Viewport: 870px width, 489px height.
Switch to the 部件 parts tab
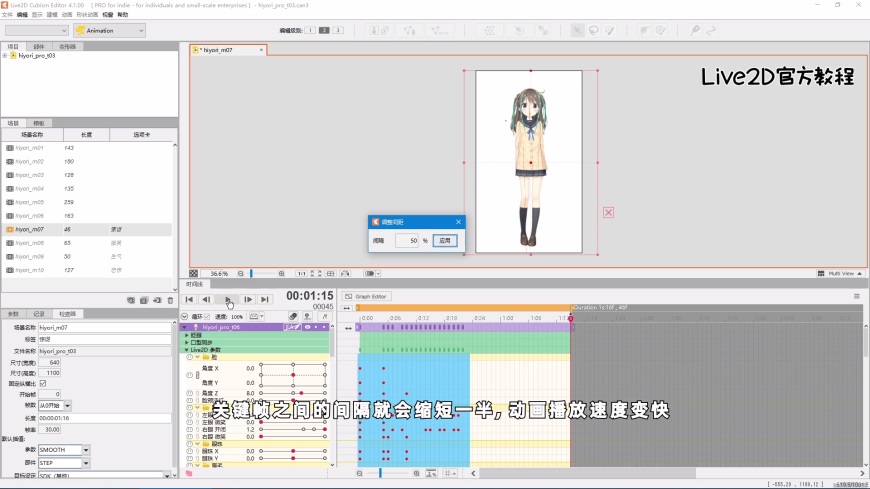(x=38, y=47)
